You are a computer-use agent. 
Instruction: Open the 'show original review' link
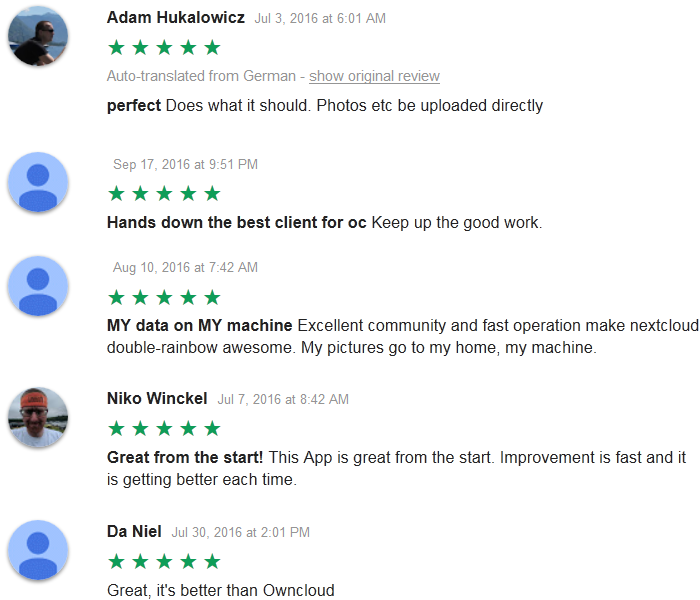(374, 76)
